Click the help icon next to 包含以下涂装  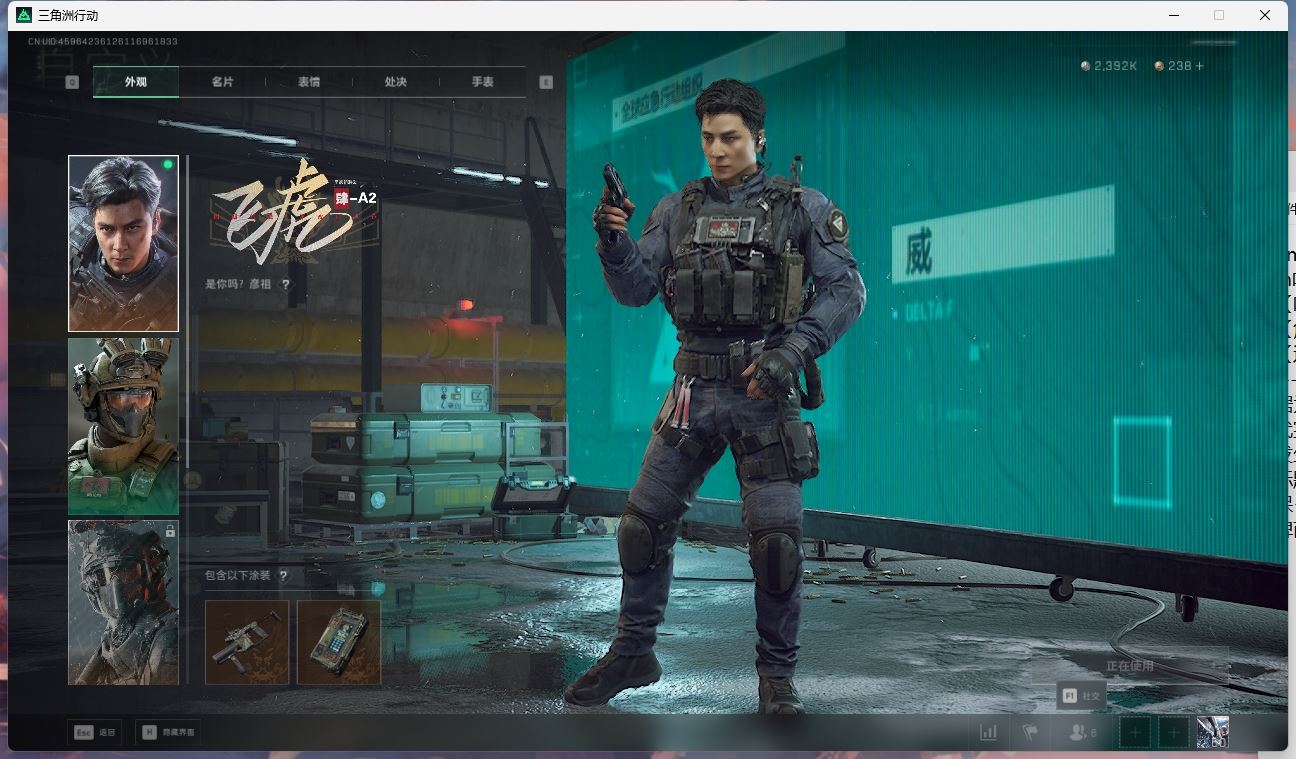284,576
